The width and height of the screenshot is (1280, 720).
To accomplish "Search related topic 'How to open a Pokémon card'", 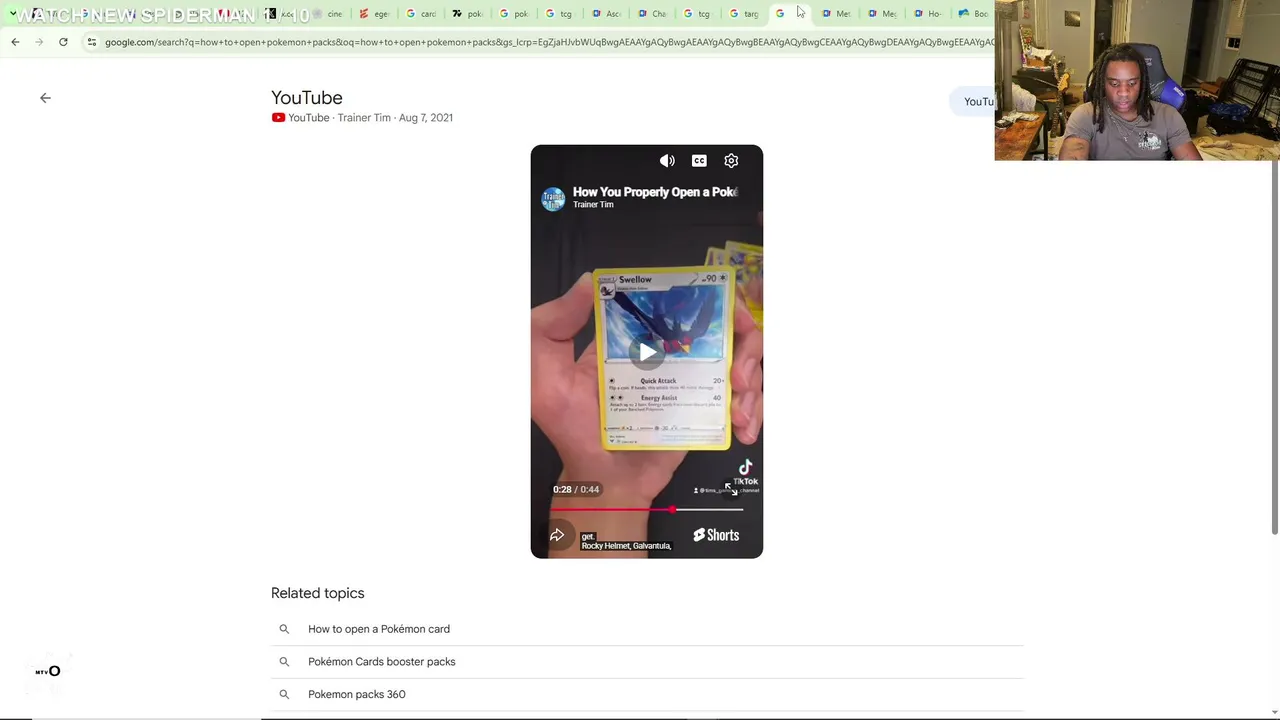I will click(x=379, y=629).
